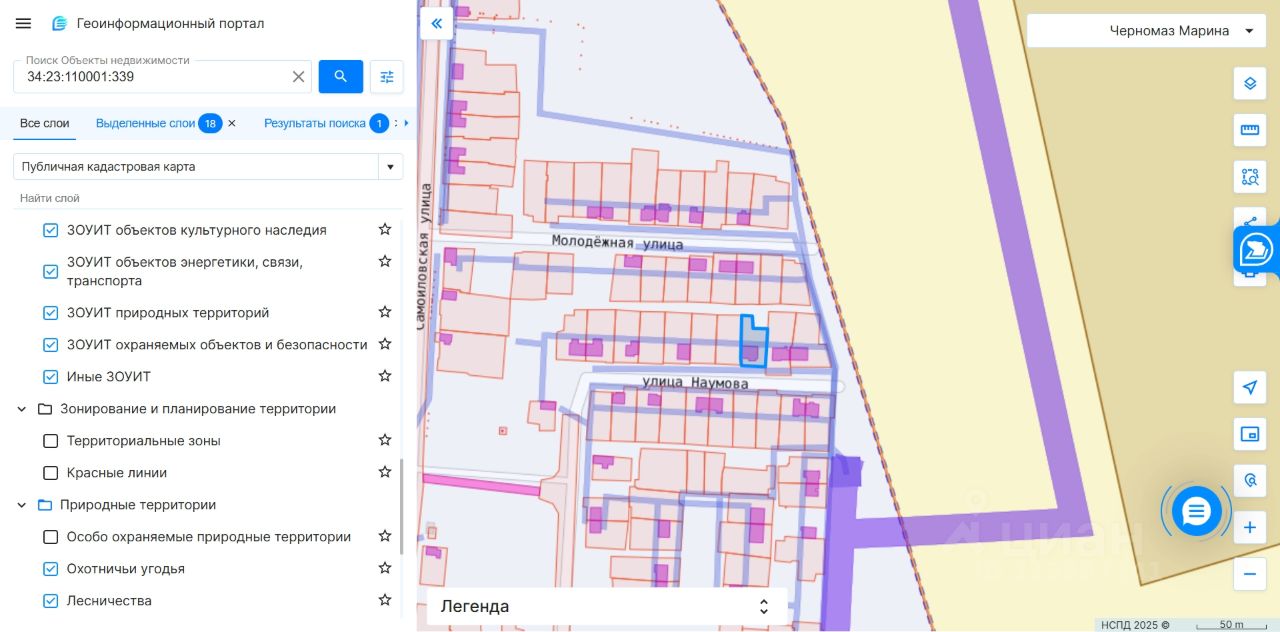Screen dimensions: 1280x632
Task: Uncheck ЗОУИТ природных территорий checkbox
Action: [51, 313]
